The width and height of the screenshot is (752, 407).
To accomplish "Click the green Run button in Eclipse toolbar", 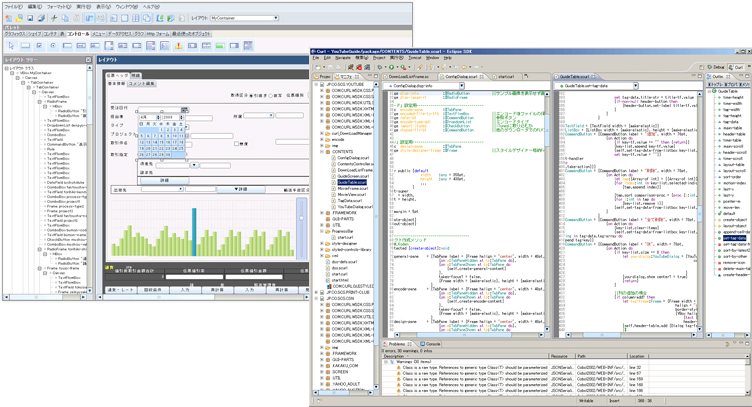I will click(391, 67).
